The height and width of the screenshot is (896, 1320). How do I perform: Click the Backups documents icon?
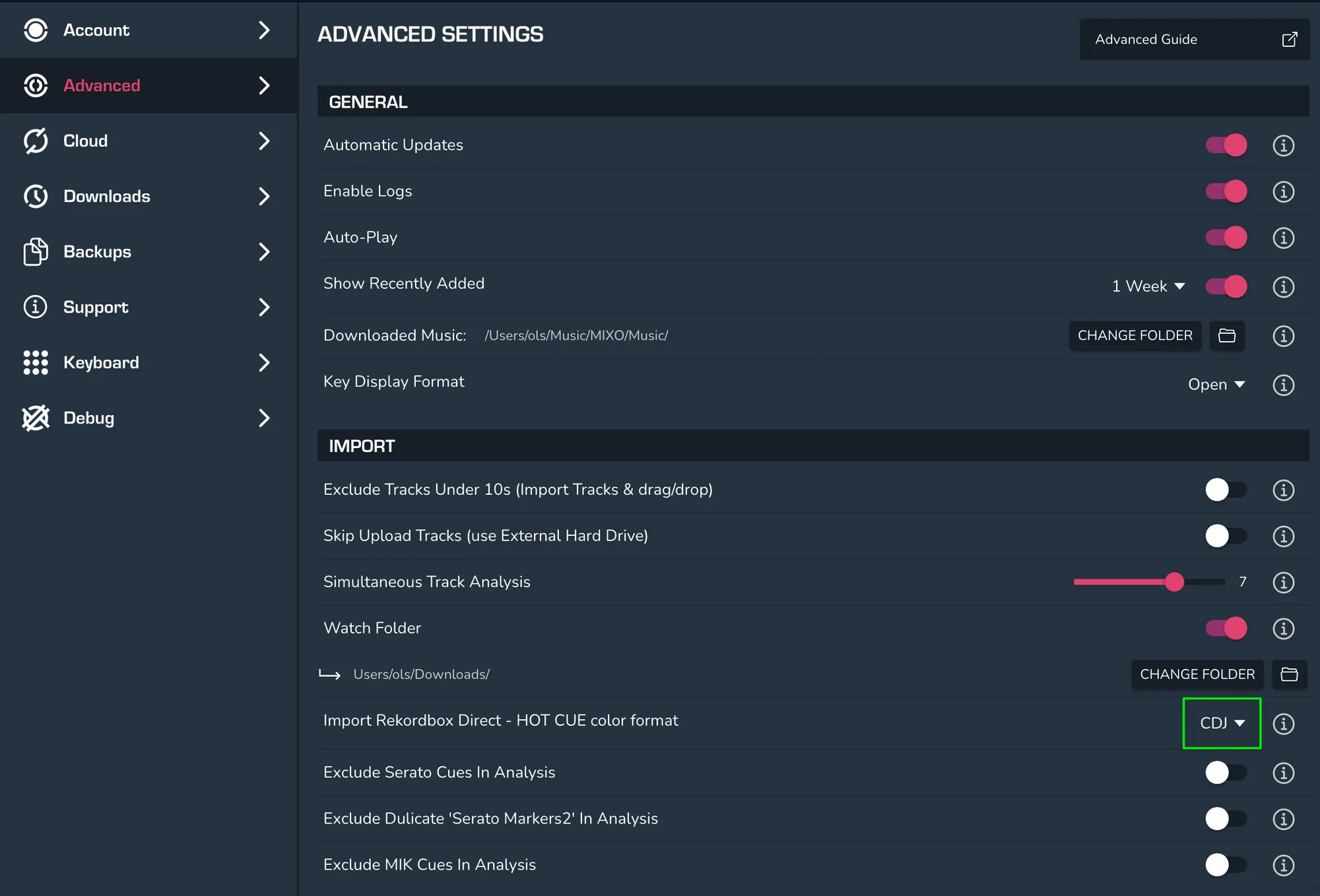(36, 251)
